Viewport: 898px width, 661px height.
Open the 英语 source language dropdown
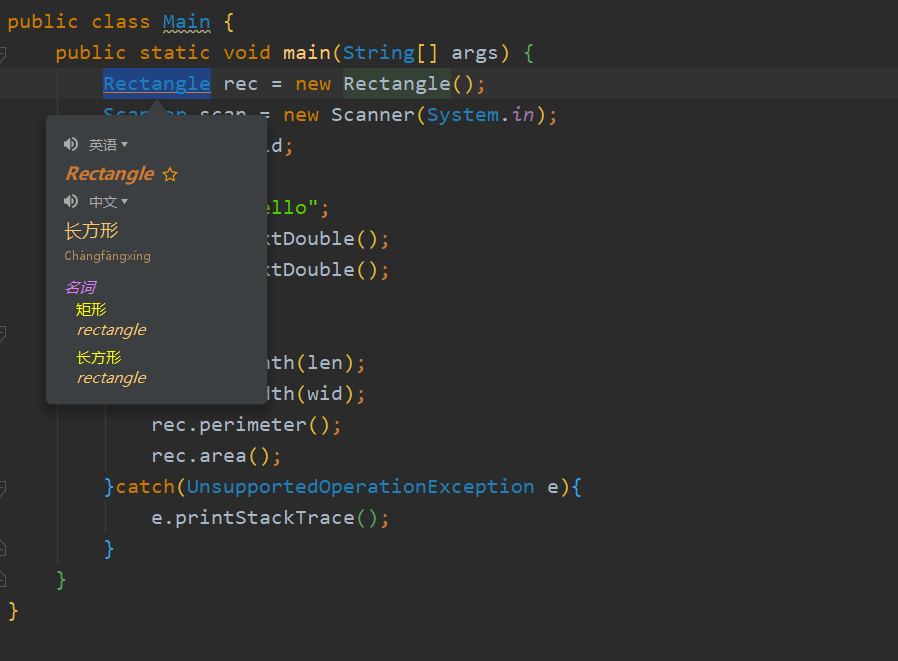(x=108, y=145)
